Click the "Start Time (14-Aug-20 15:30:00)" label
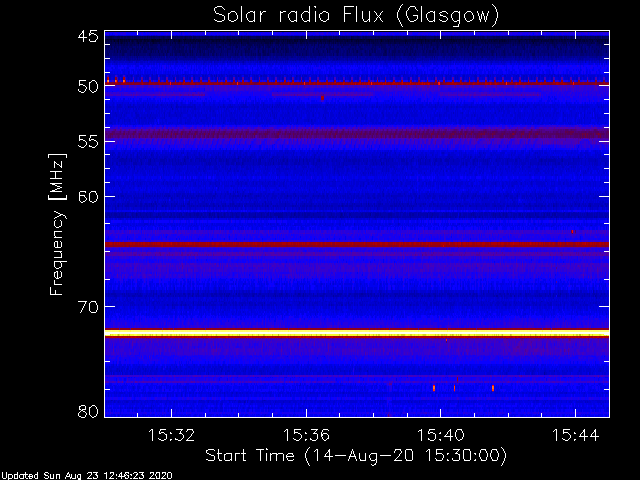 click(x=356, y=456)
